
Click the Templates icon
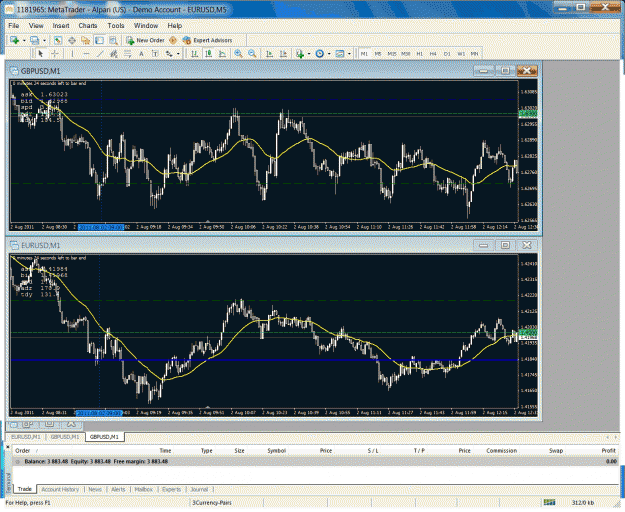tap(340, 54)
